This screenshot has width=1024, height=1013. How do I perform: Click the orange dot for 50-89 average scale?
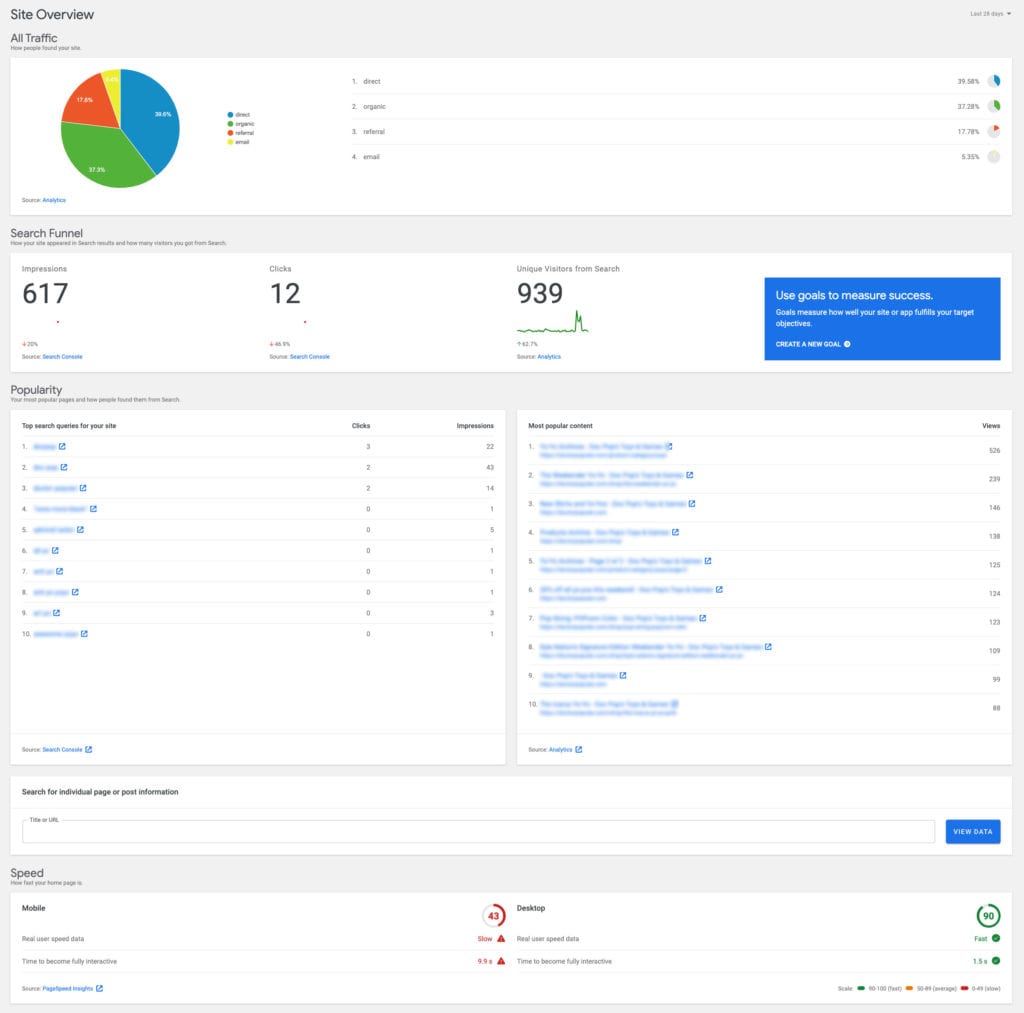(909, 988)
